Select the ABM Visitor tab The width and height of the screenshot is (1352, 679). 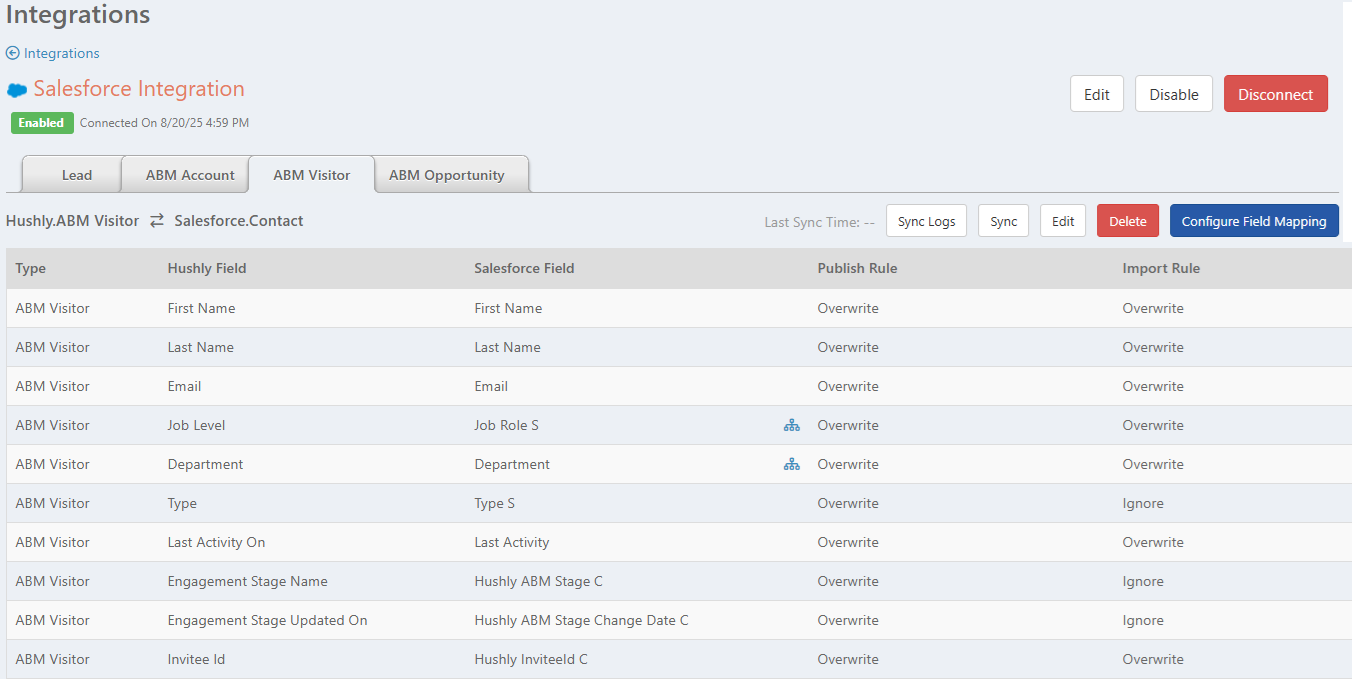[x=312, y=175]
